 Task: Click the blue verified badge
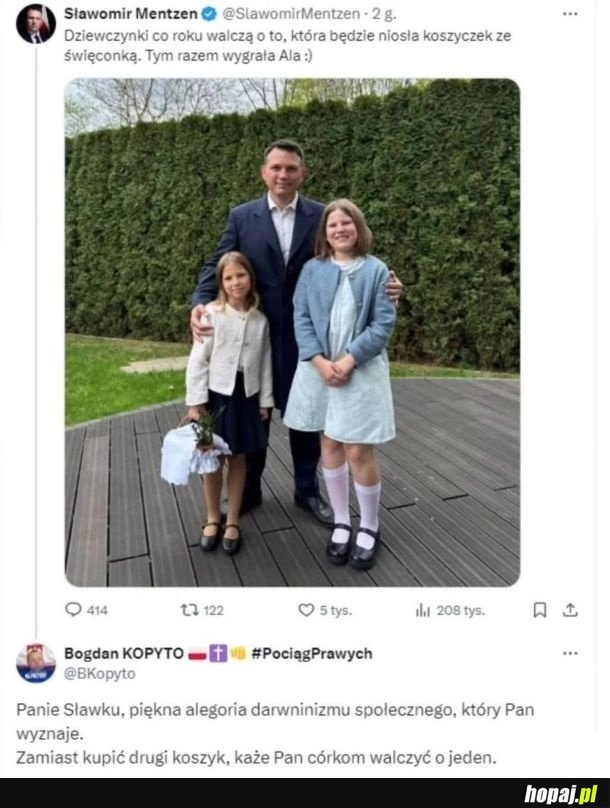click(x=209, y=14)
